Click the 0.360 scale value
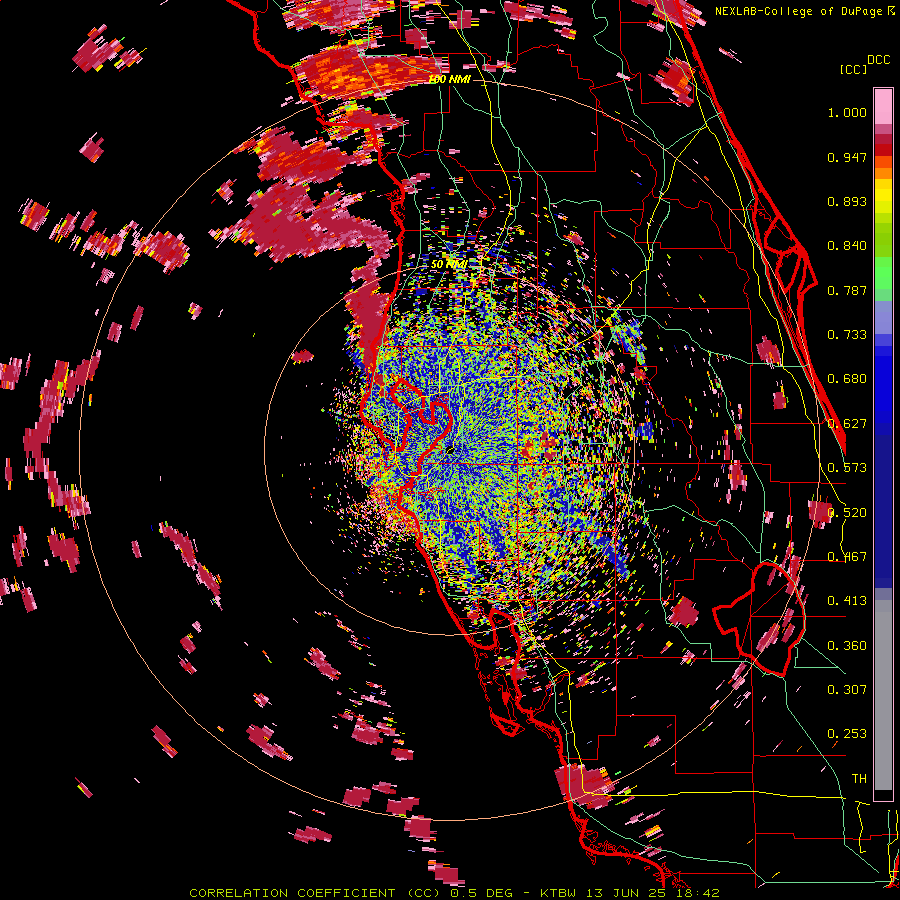Image resolution: width=900 pixels, height=900 pixels. 847,646
